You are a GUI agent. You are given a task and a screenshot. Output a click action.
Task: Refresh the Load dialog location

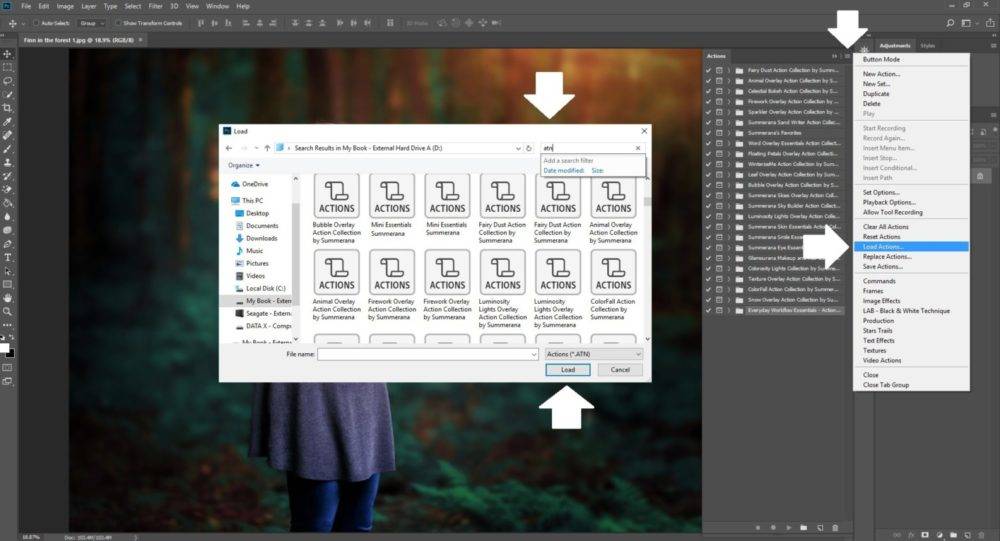point(529,148)
